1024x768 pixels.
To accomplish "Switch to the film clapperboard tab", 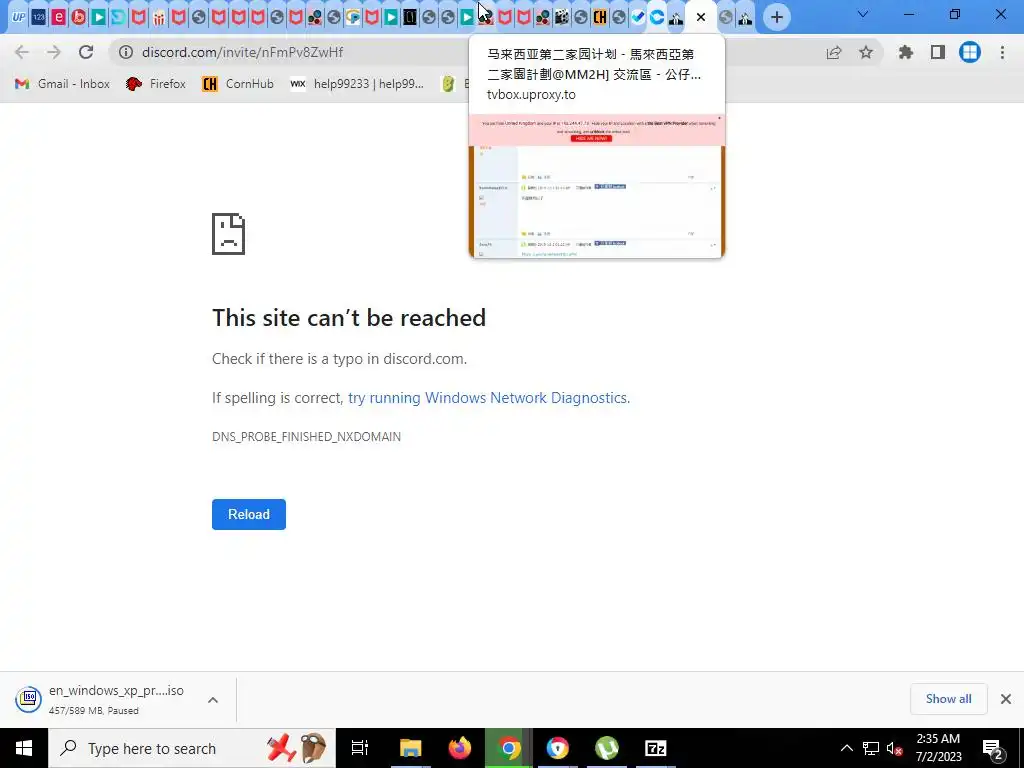I will pos(561,17).
